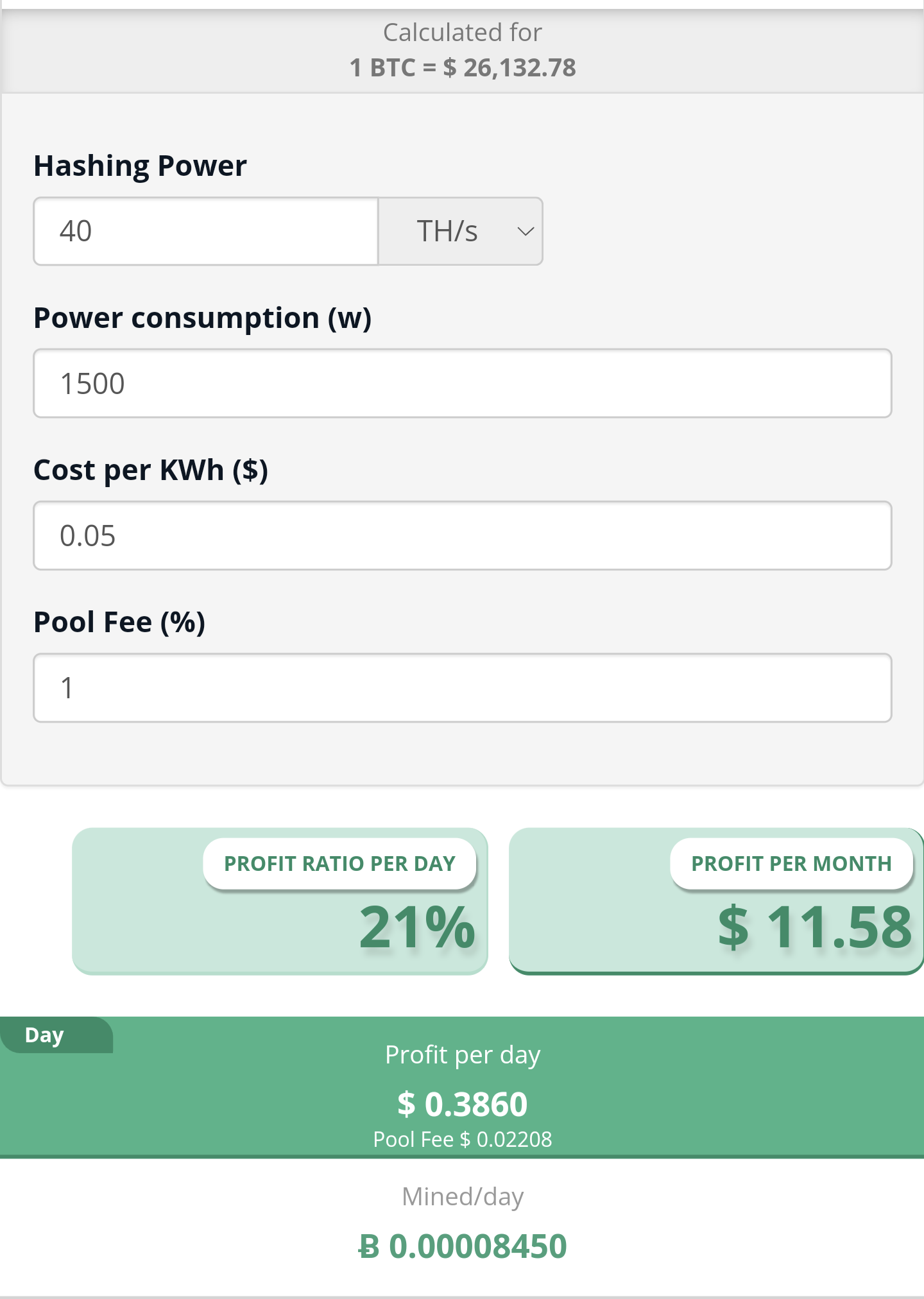924x1299 pixels.
Task: Click the Bitcoin symbol next to mined amount
Action: [x=369, y=1247]
